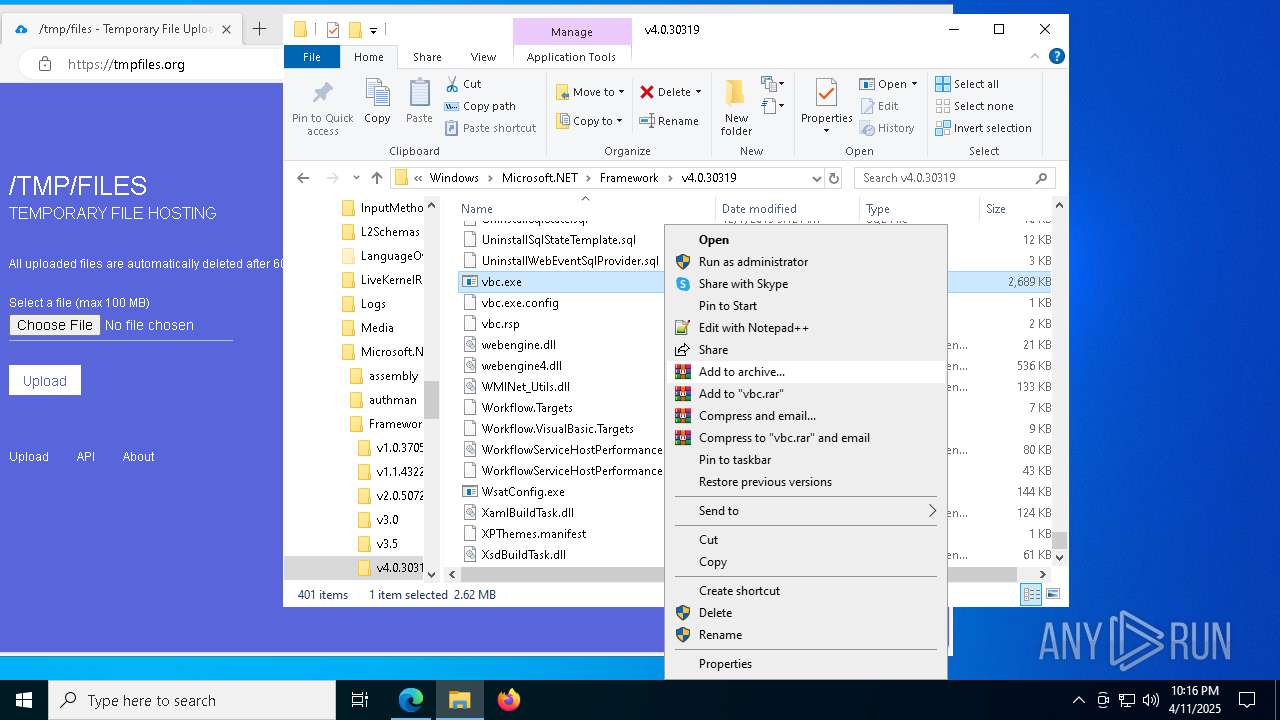Click the volume icon in system tray
Image resolution: width=1280 pixels, height=720 pixels.
coord(1151,700)
